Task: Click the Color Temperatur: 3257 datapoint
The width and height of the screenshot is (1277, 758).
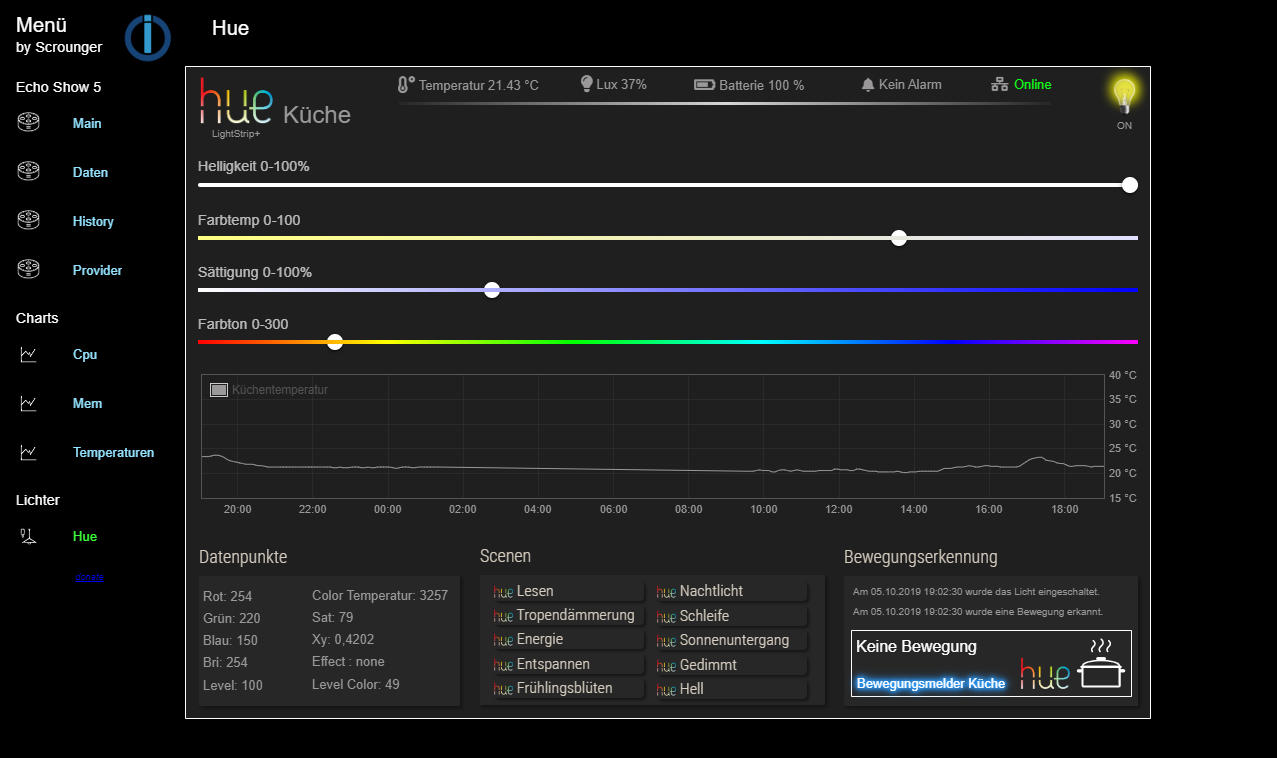Action: click(x=380, y=595)
